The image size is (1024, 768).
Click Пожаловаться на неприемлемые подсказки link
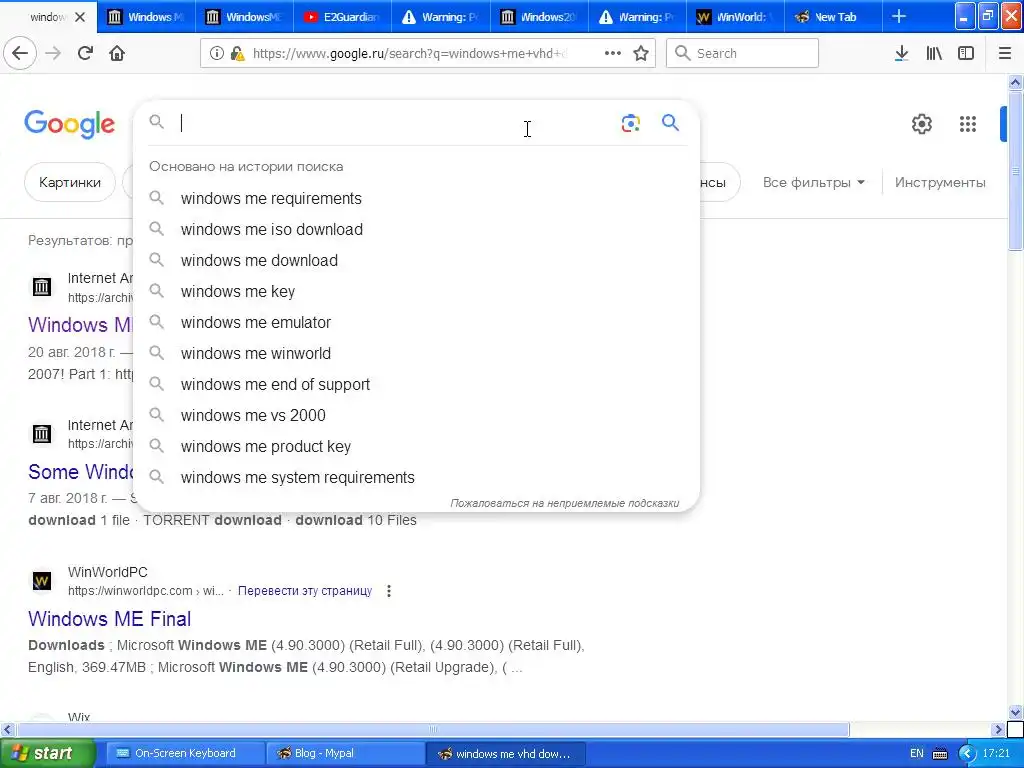click(565, 503)
